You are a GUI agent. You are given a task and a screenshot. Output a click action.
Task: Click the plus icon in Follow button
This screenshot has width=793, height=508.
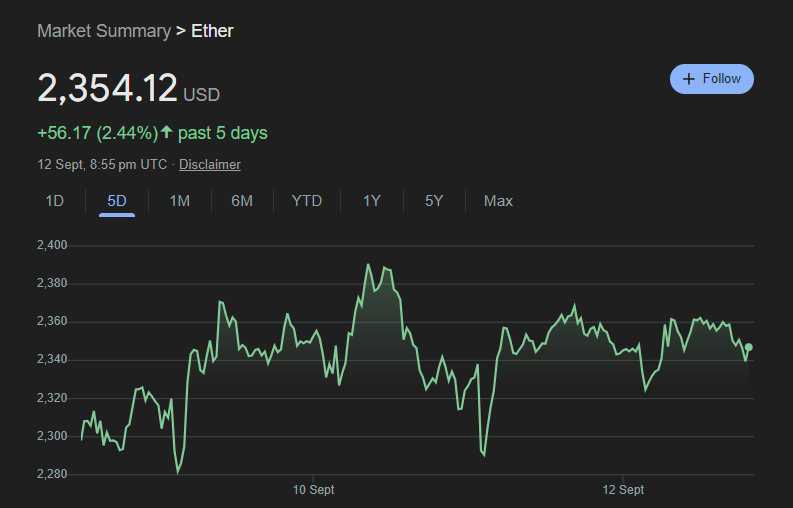pos(688,79)
